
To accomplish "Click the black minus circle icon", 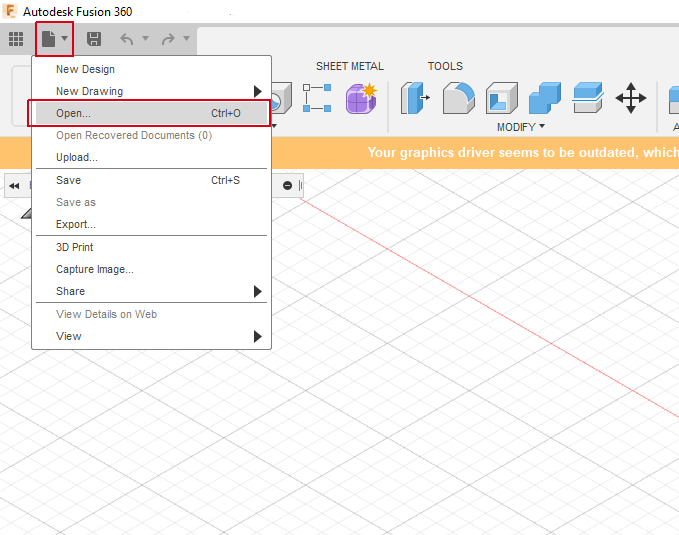I will click(287, 186).
